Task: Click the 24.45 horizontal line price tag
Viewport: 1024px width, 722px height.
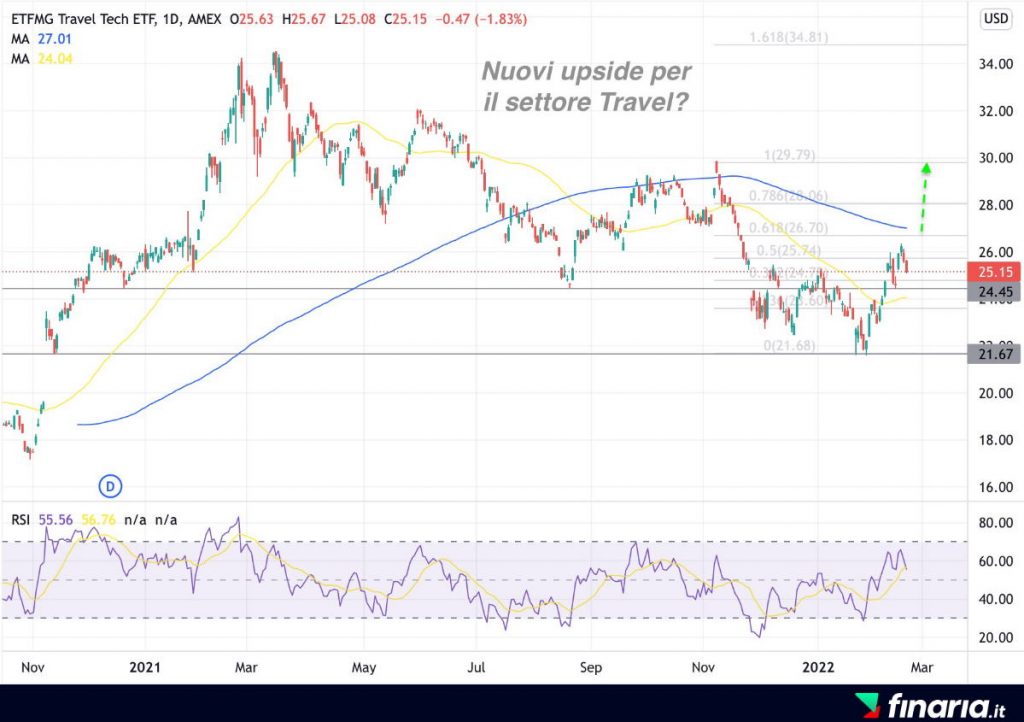Action: 993,292
